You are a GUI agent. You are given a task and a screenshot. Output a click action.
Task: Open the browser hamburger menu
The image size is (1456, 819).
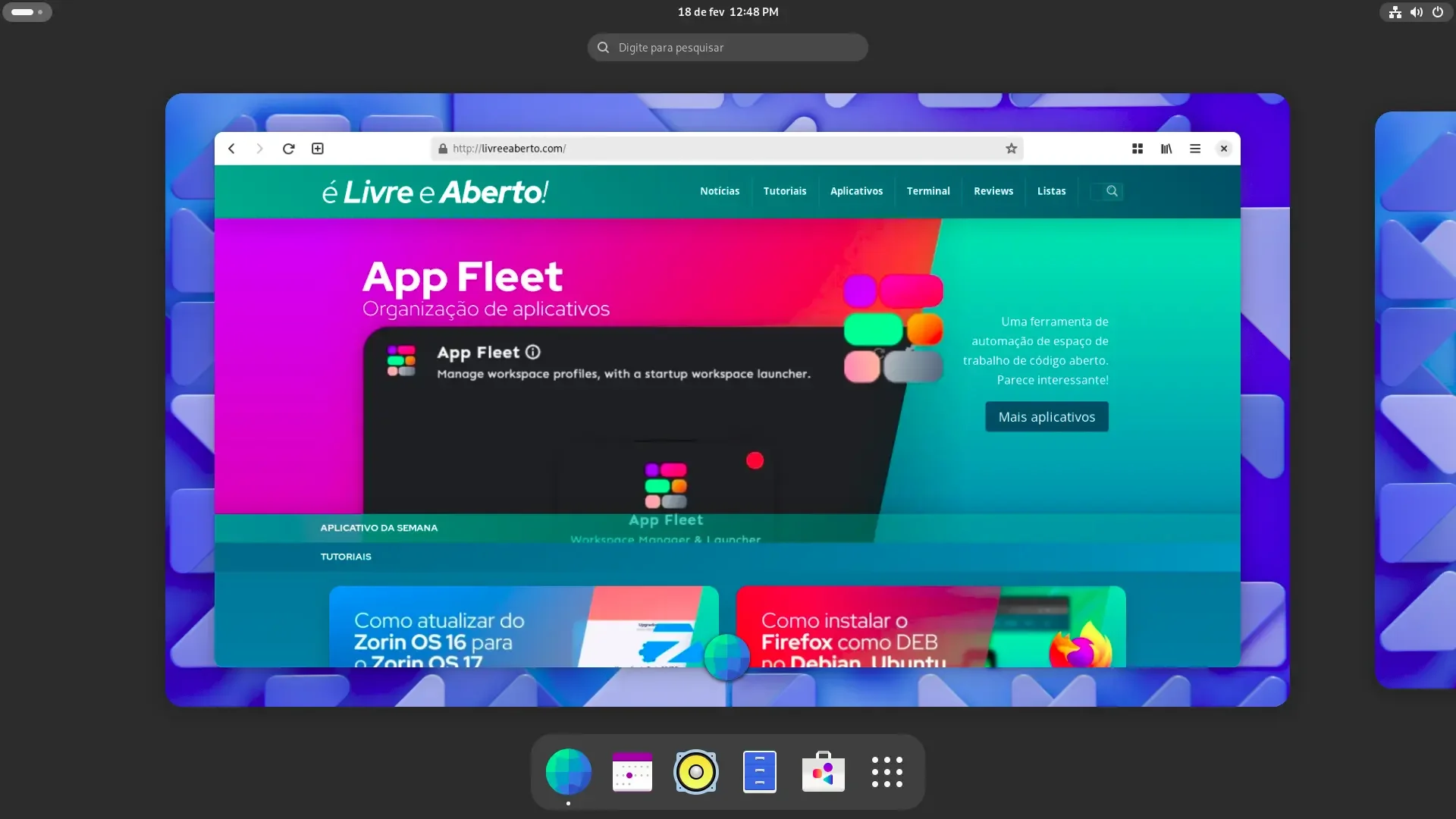[1195, 149]
